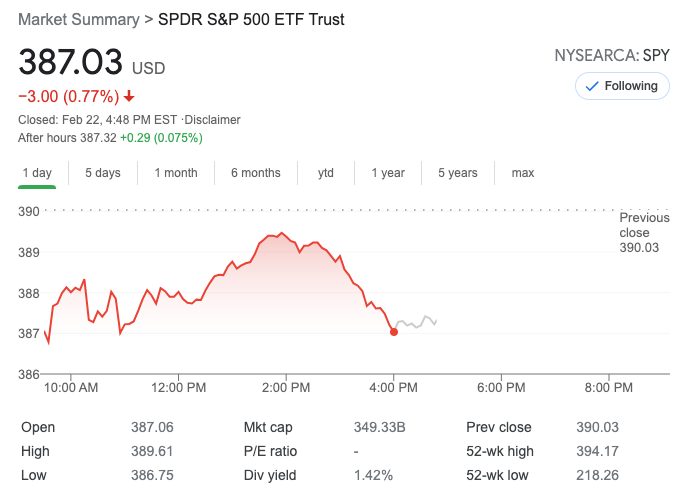This screenshot has height=497, width=695.
Task: Toggle the Following button for SPY
Action: coord(621,86)
